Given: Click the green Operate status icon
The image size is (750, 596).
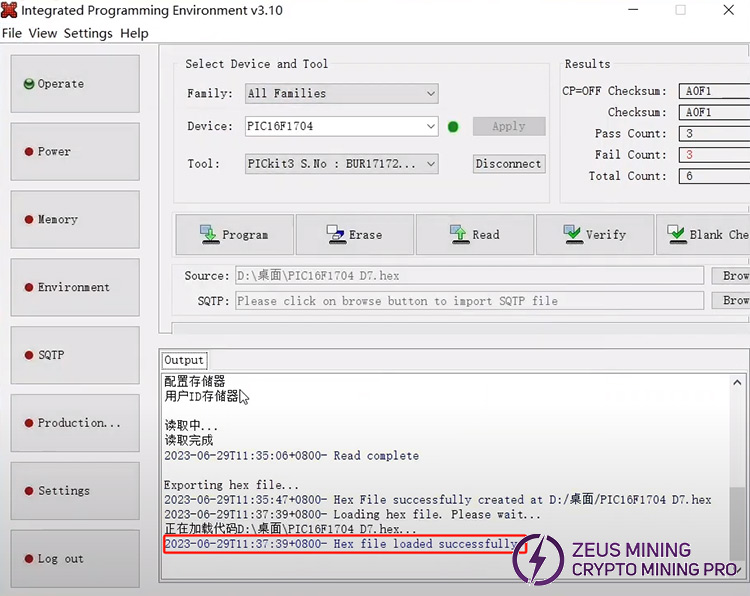Looking at the screenshot, I should coord(29,84).
